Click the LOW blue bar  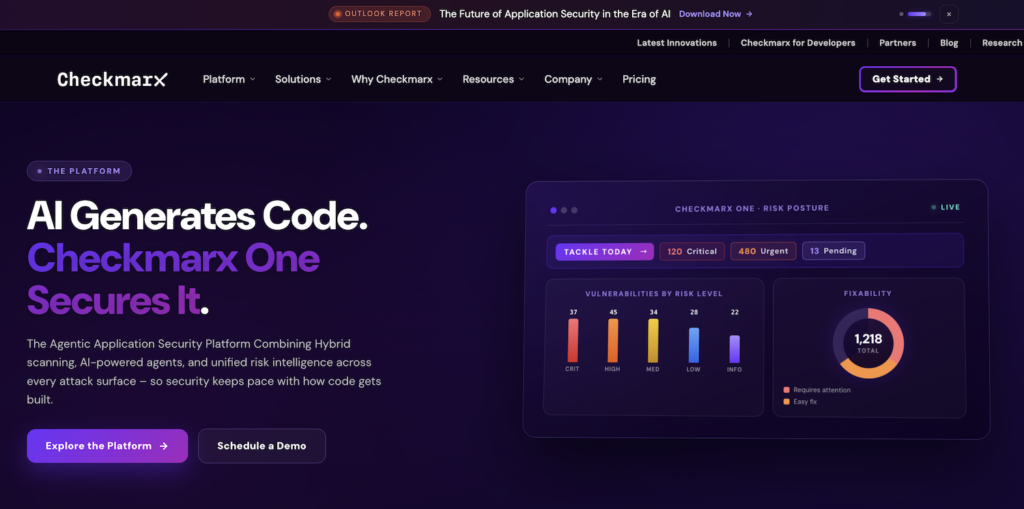tap(694, 345)
